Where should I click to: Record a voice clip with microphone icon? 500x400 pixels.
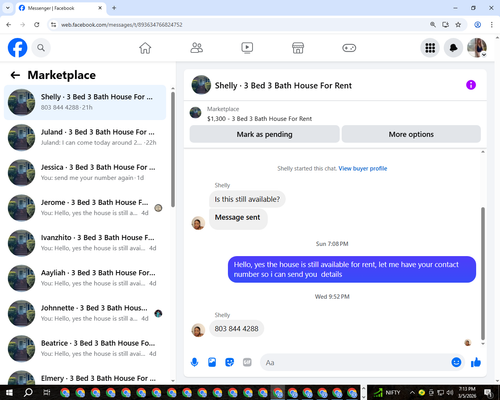click(x=194, y=362)
